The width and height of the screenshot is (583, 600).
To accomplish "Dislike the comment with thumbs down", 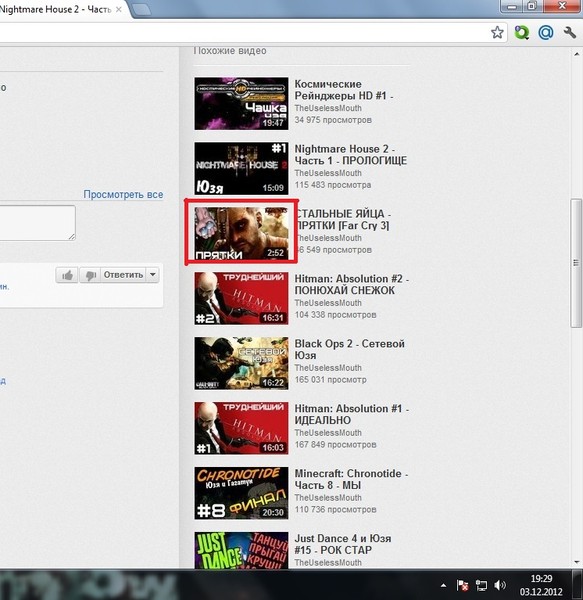I will pyautogui.click(x=90, y=275).
